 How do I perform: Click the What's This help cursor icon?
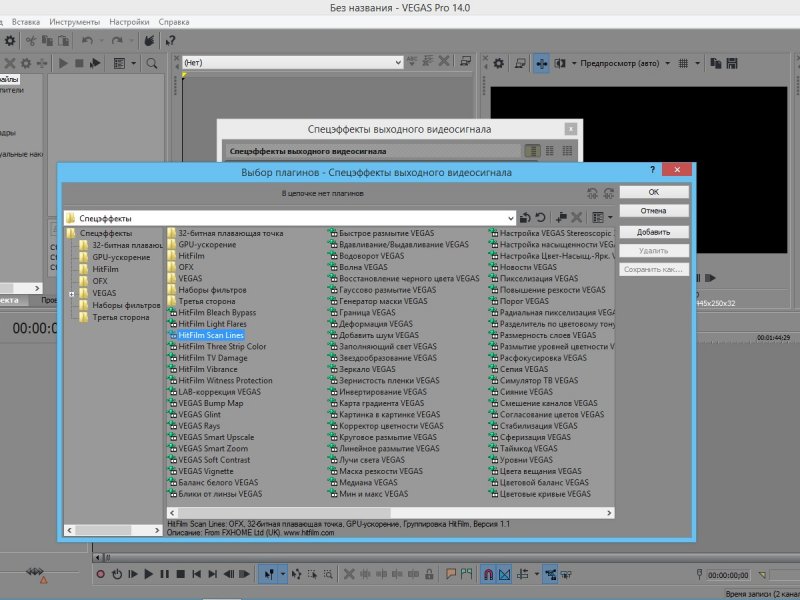(170, 41)
